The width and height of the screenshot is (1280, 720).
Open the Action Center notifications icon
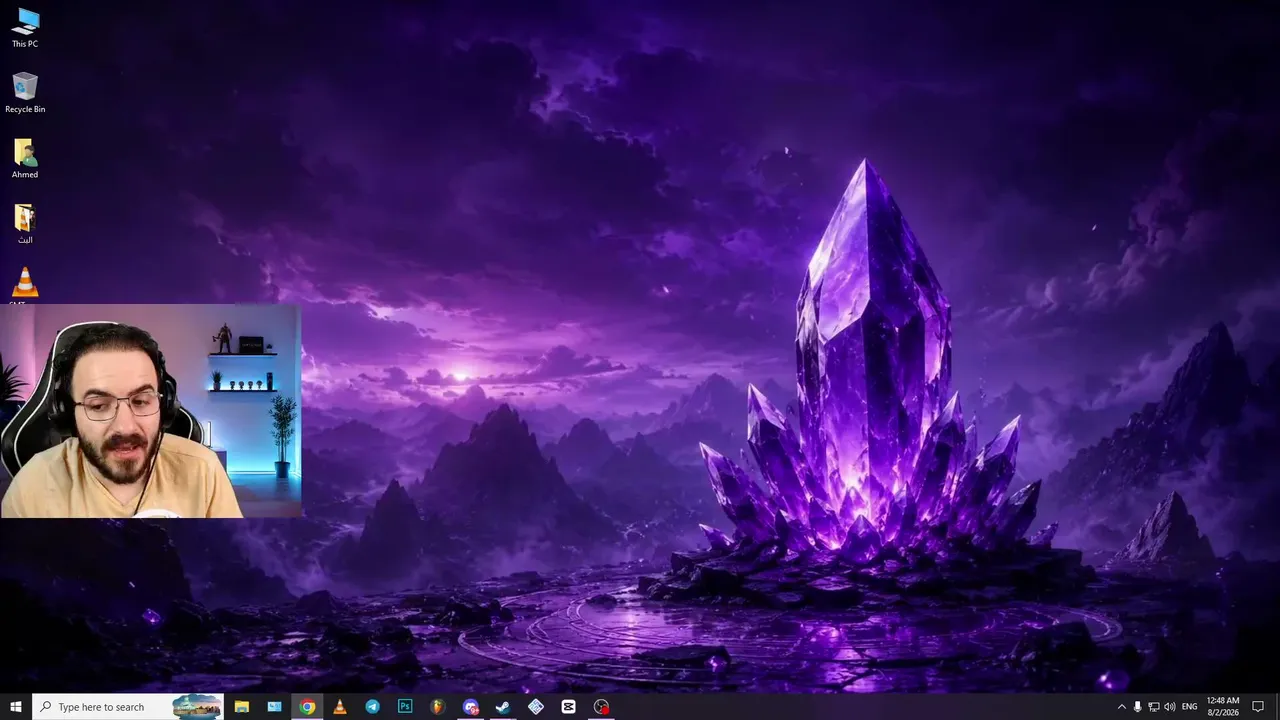point(1258,707)
